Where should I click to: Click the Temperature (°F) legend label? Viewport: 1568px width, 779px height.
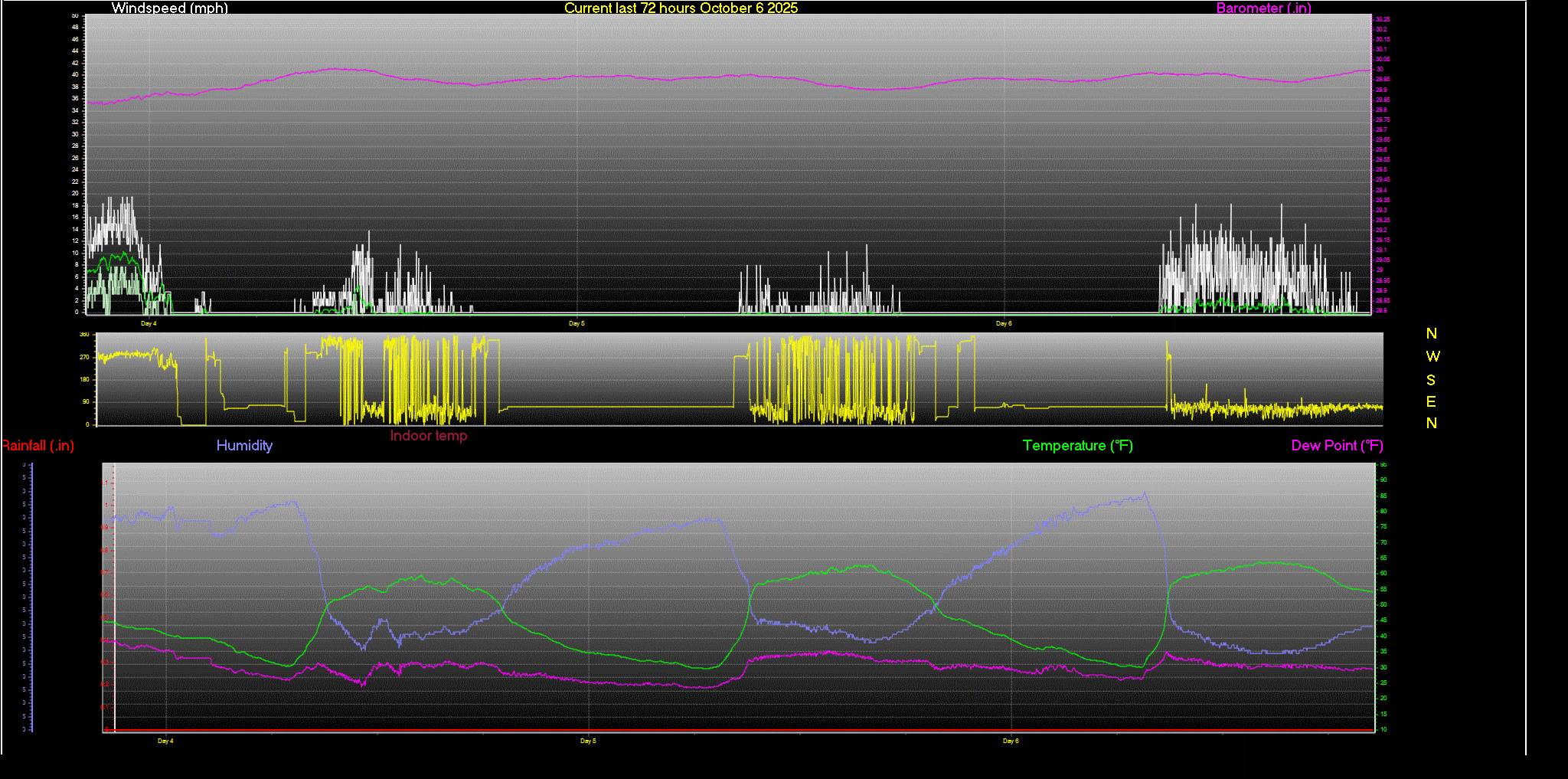(x=1077, y=446)
